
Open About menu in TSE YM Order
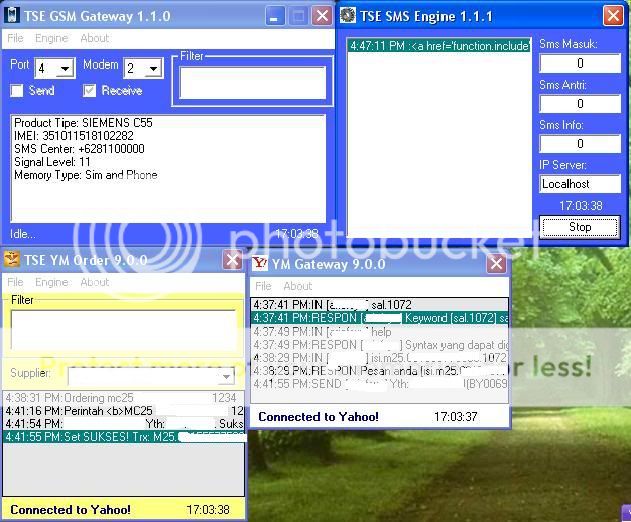[x=95, y=282]
